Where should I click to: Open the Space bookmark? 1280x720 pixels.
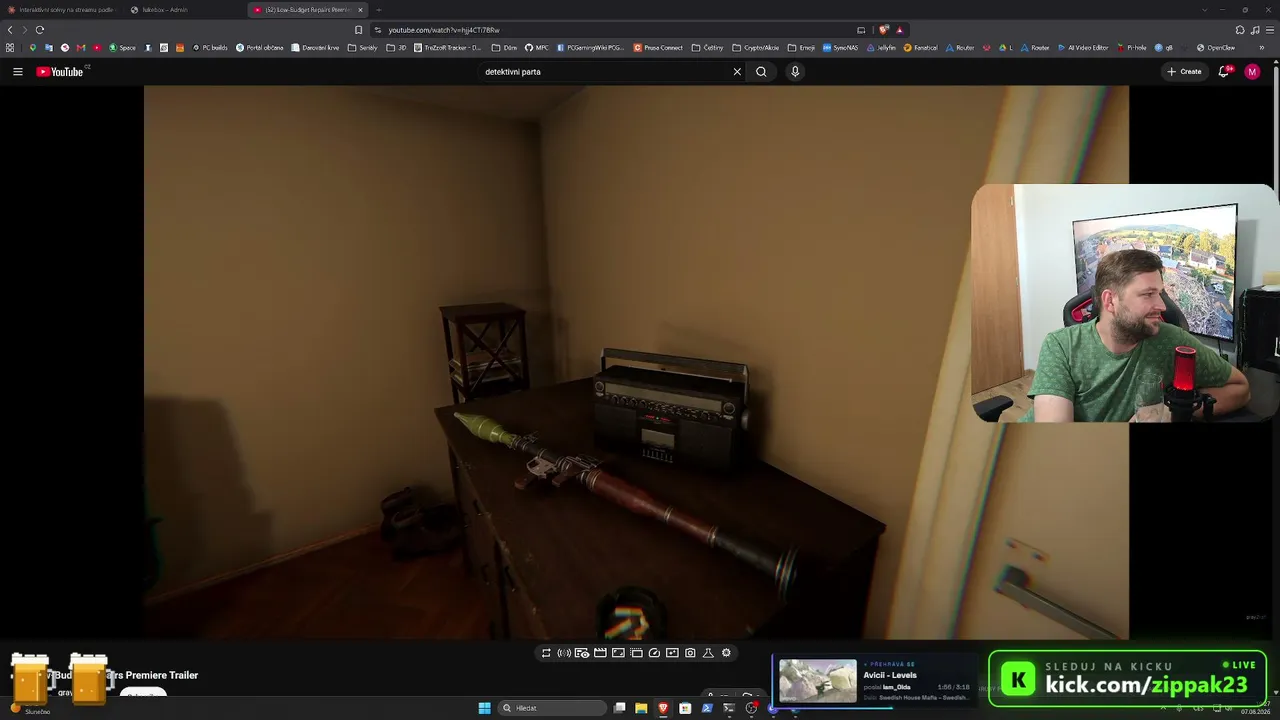click(122, 48)
